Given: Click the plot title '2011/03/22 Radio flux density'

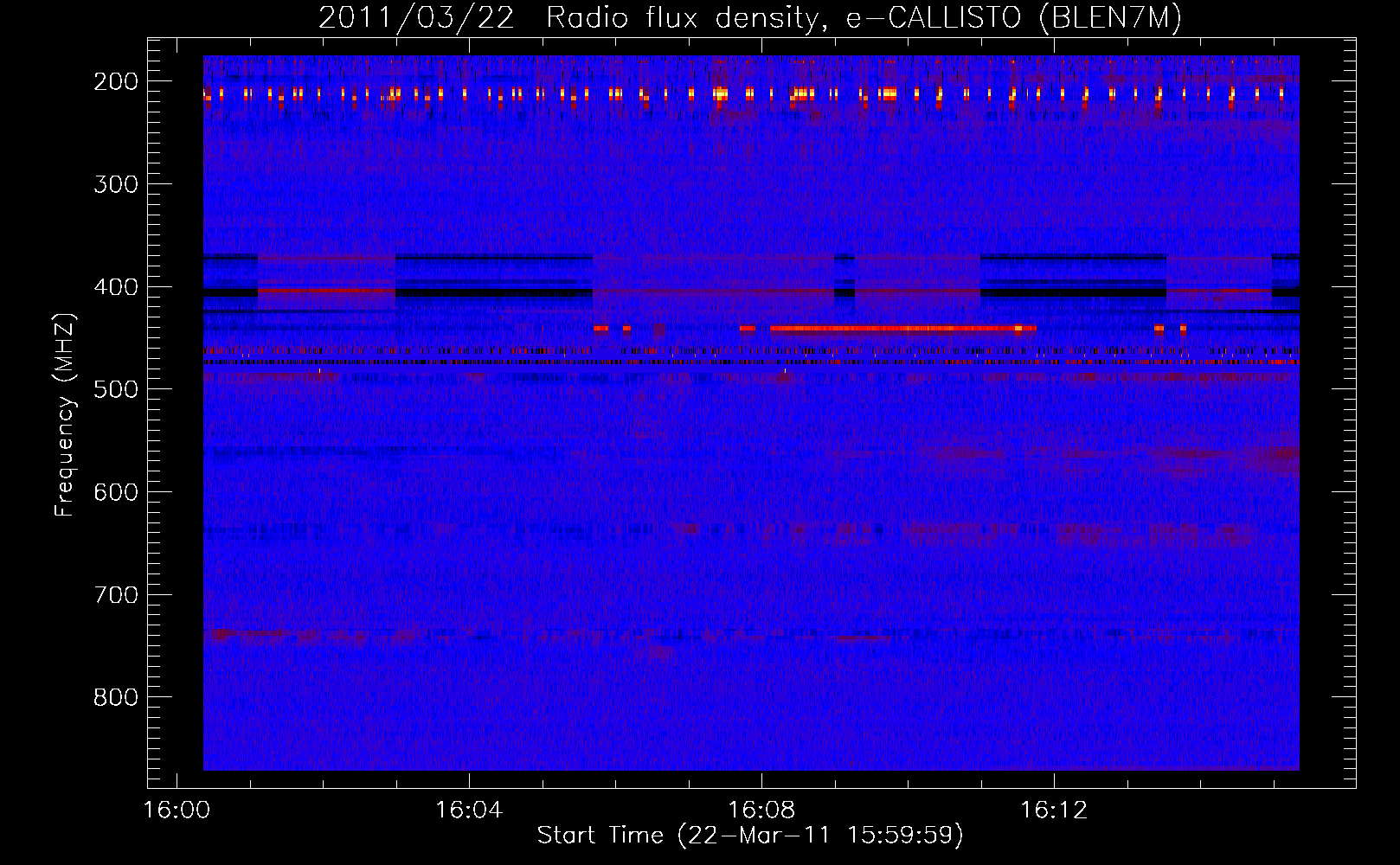Looking at the screenshot, I should [x=568, y=18].
